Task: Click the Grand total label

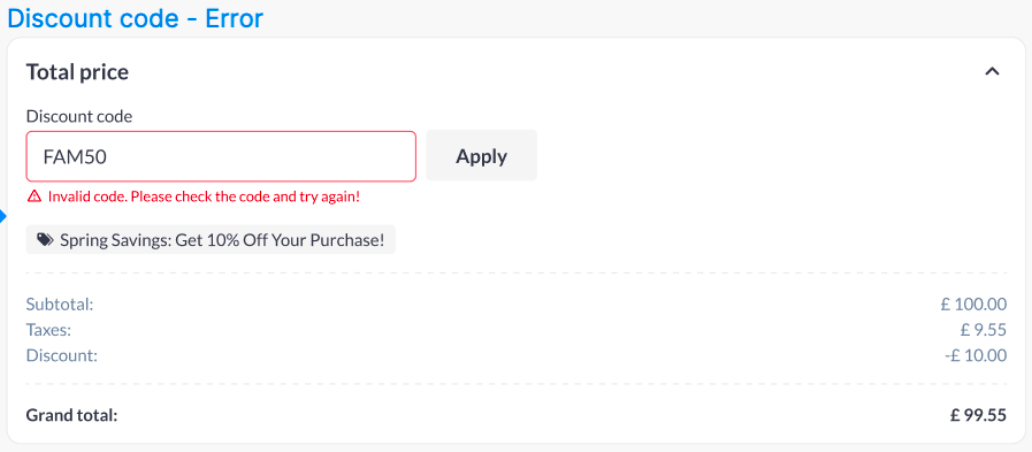Action: (x=71, y=414)
